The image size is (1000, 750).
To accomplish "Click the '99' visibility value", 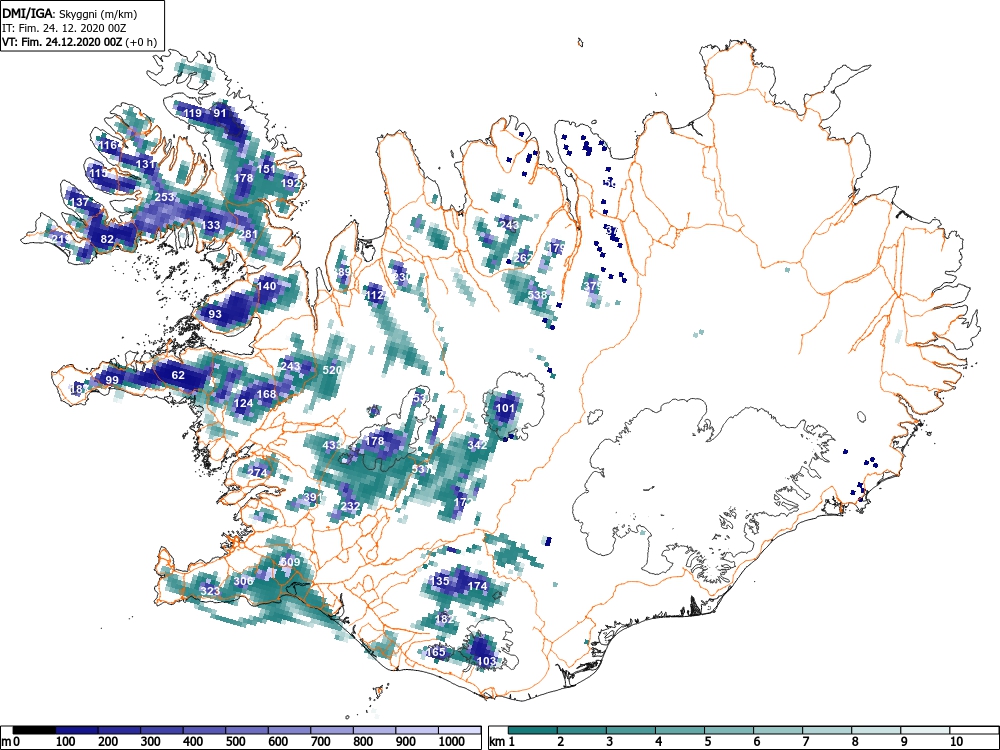I will 112,380.
